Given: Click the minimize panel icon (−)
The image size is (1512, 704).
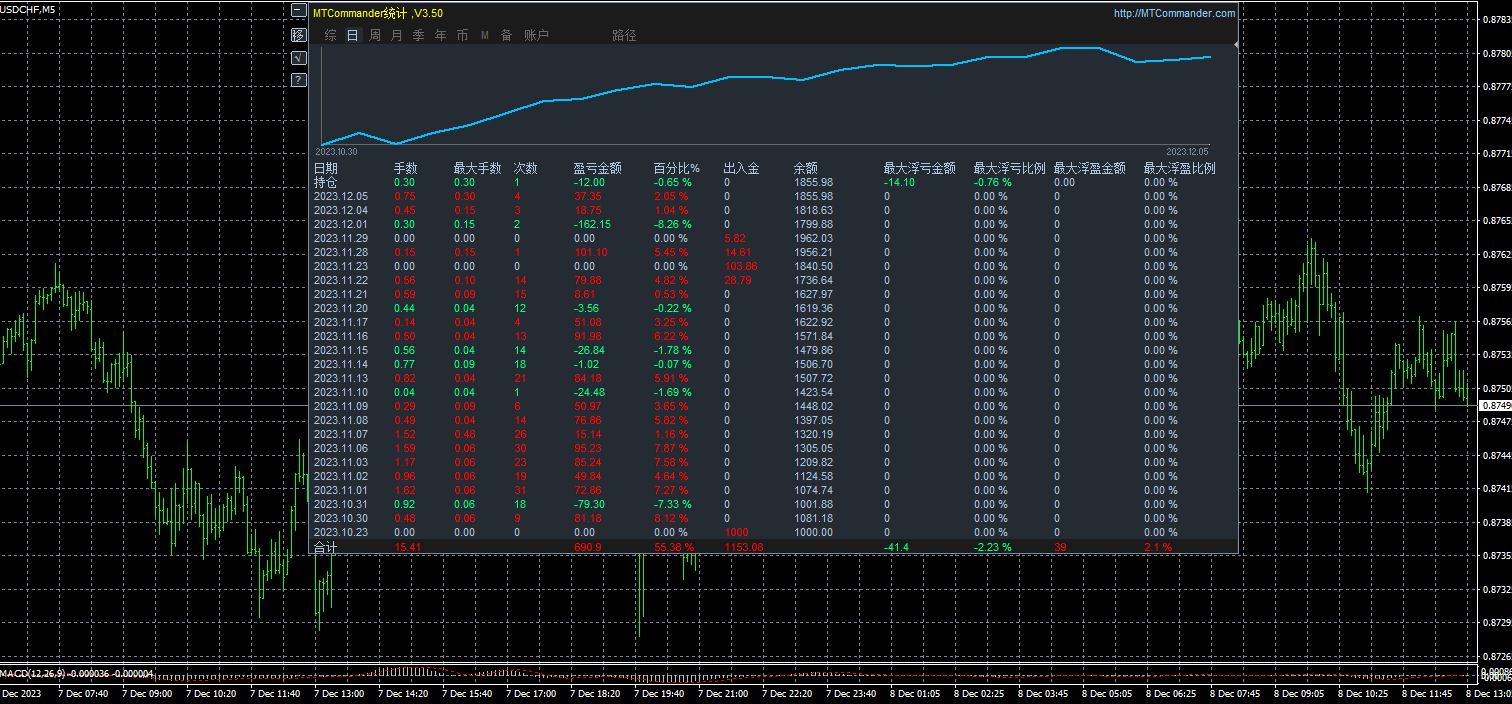Looking at the screenshot, I should [x=298, y=10].
